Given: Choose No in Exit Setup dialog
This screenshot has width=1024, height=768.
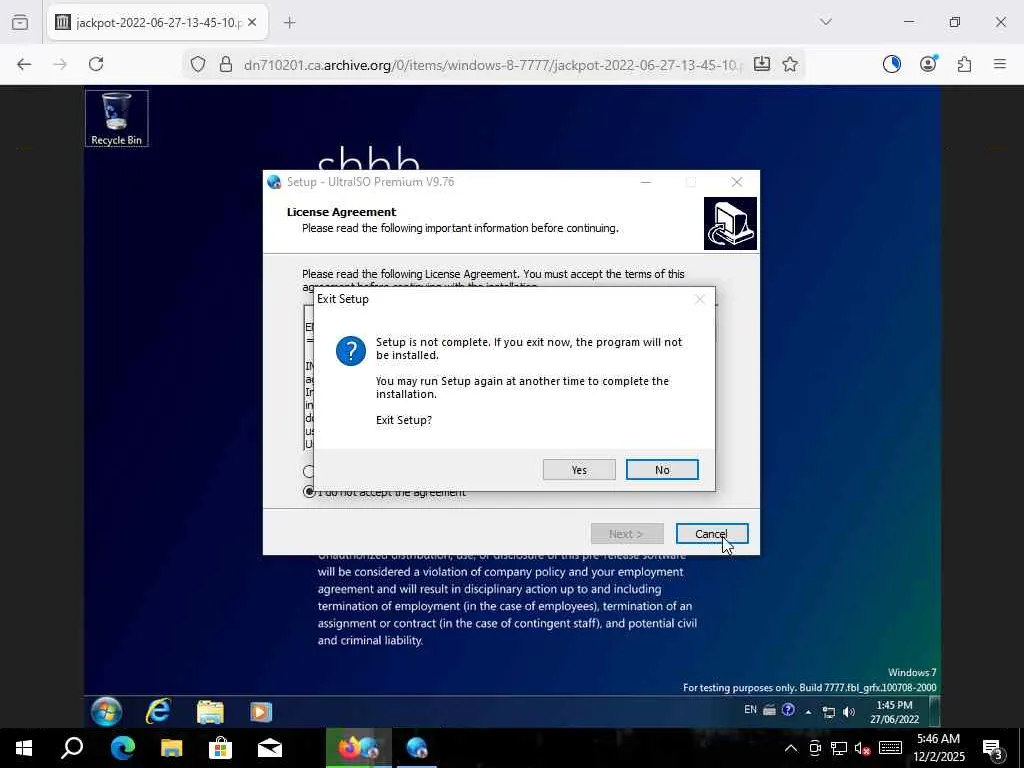Looking at the screenshot, I should pyautogui.click(x=662, y=470).
